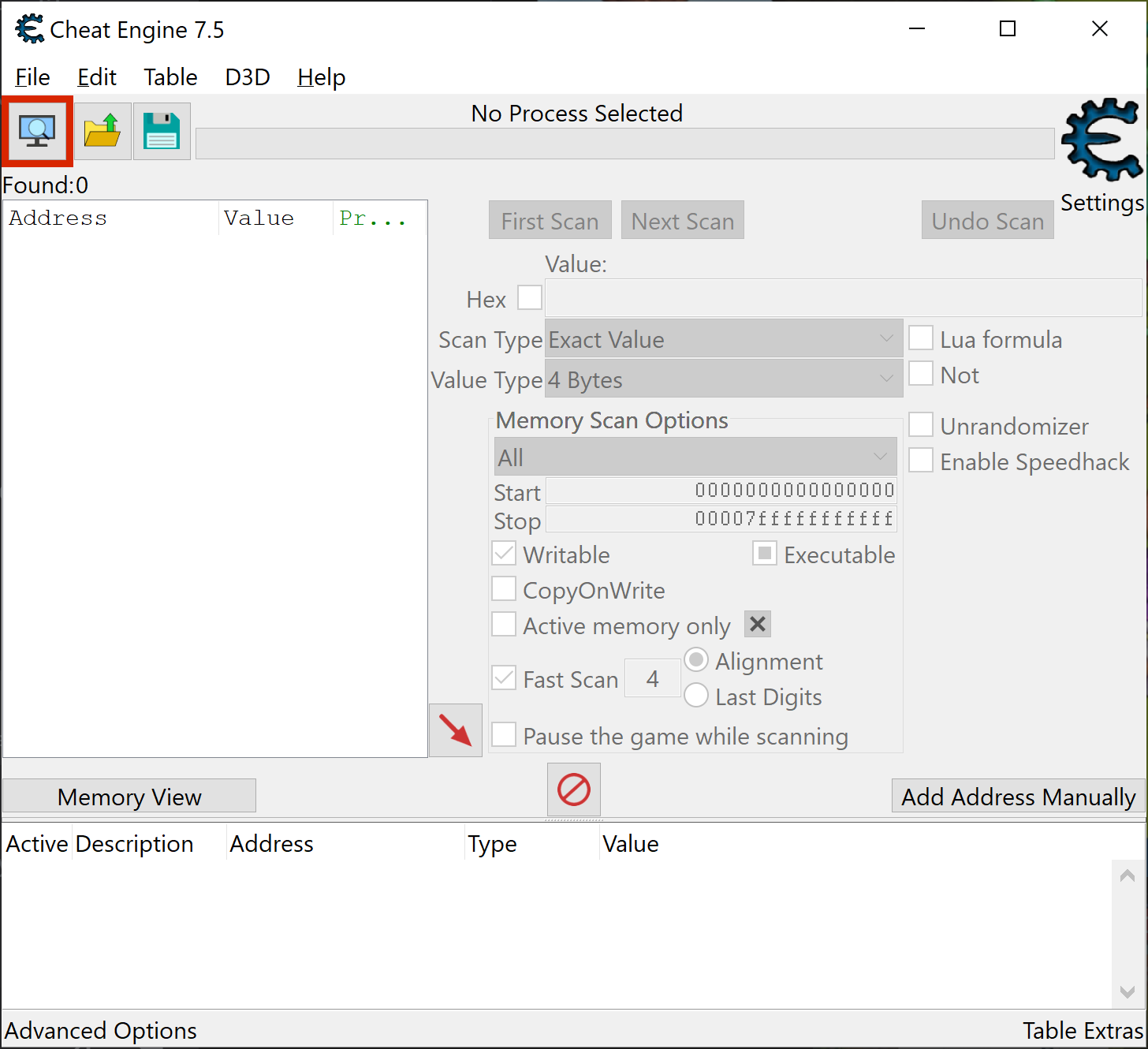Select the Last Digits radio button
This screenshot has width=1148, height=1049.
click(696, 696)
